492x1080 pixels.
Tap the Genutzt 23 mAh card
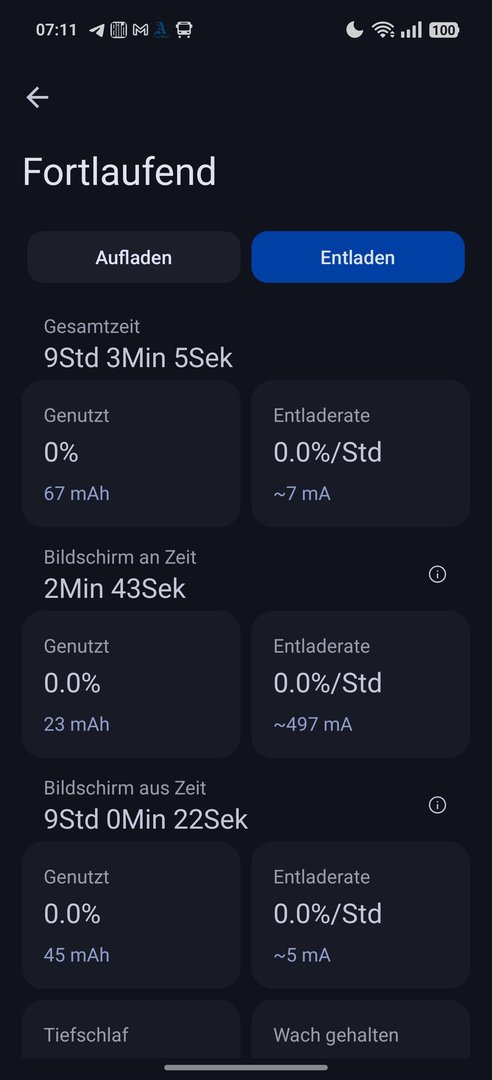[131, 684]
